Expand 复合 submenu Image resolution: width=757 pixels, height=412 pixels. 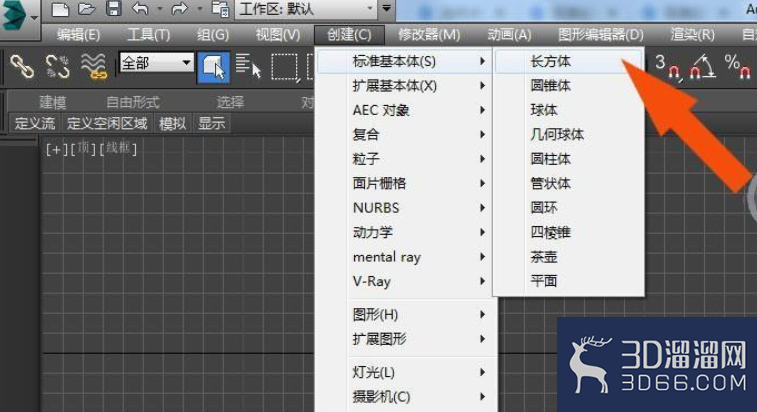(x=405, y=134)
